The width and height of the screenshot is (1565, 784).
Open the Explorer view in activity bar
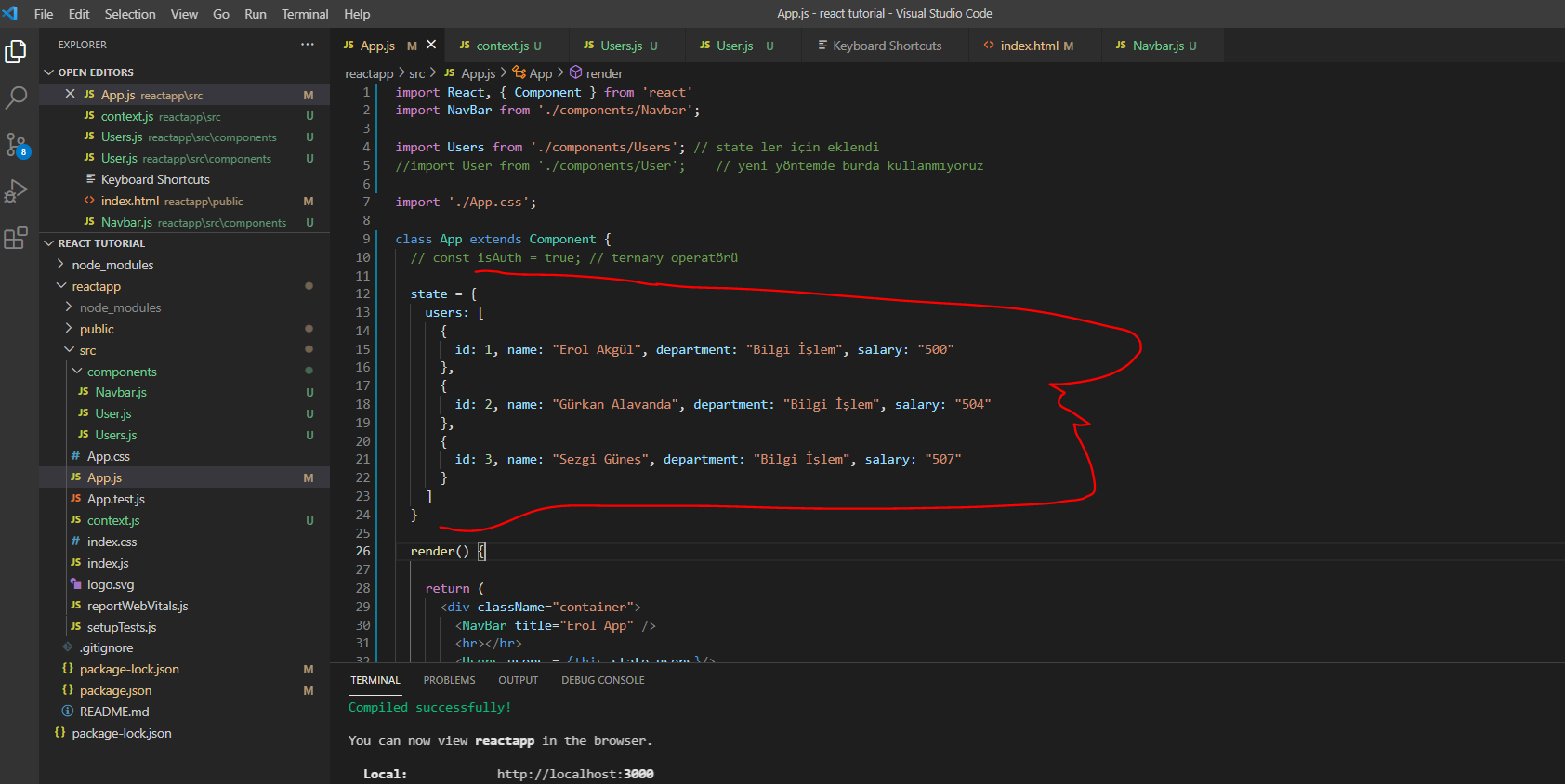[16, 52]
